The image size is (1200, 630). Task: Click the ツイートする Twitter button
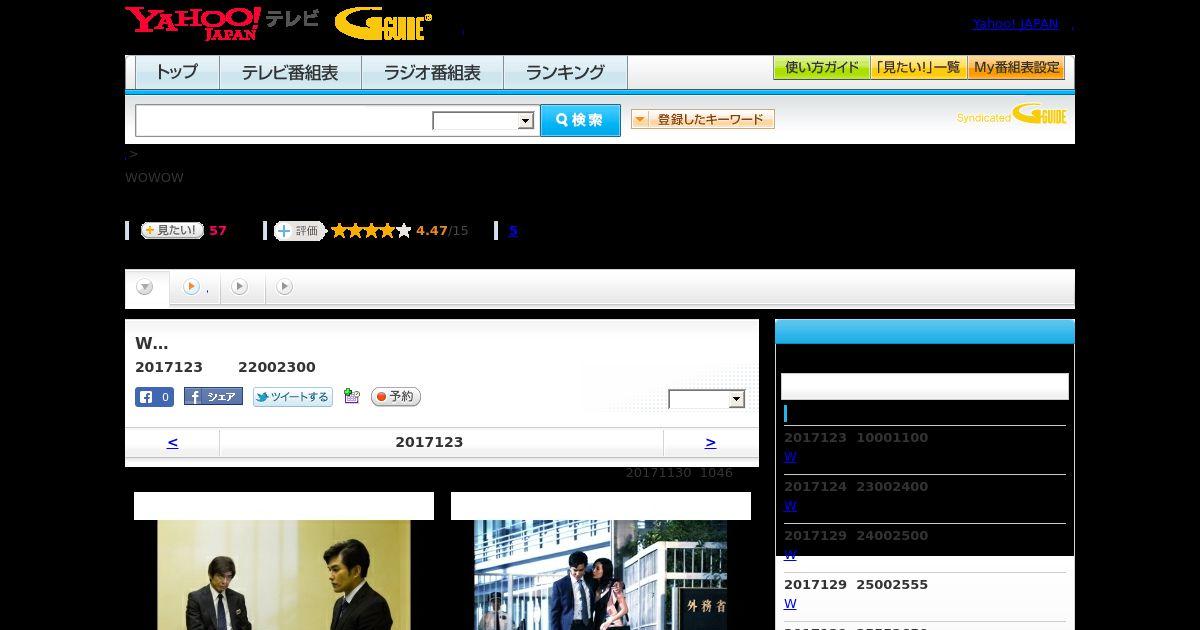(x=293, y=397)
